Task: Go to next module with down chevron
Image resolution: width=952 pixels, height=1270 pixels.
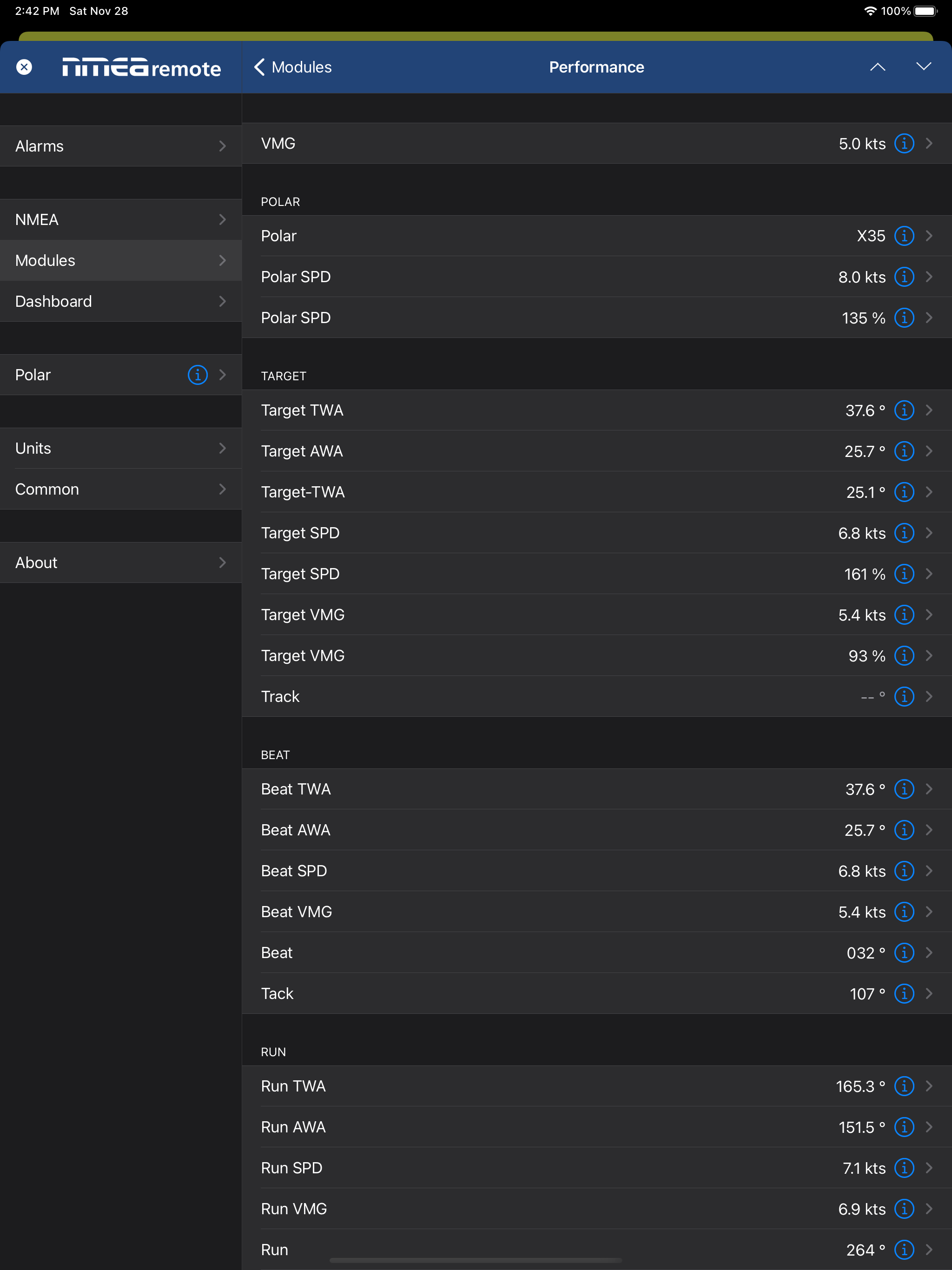Action: pyautogui.click(x=923, y=67)
